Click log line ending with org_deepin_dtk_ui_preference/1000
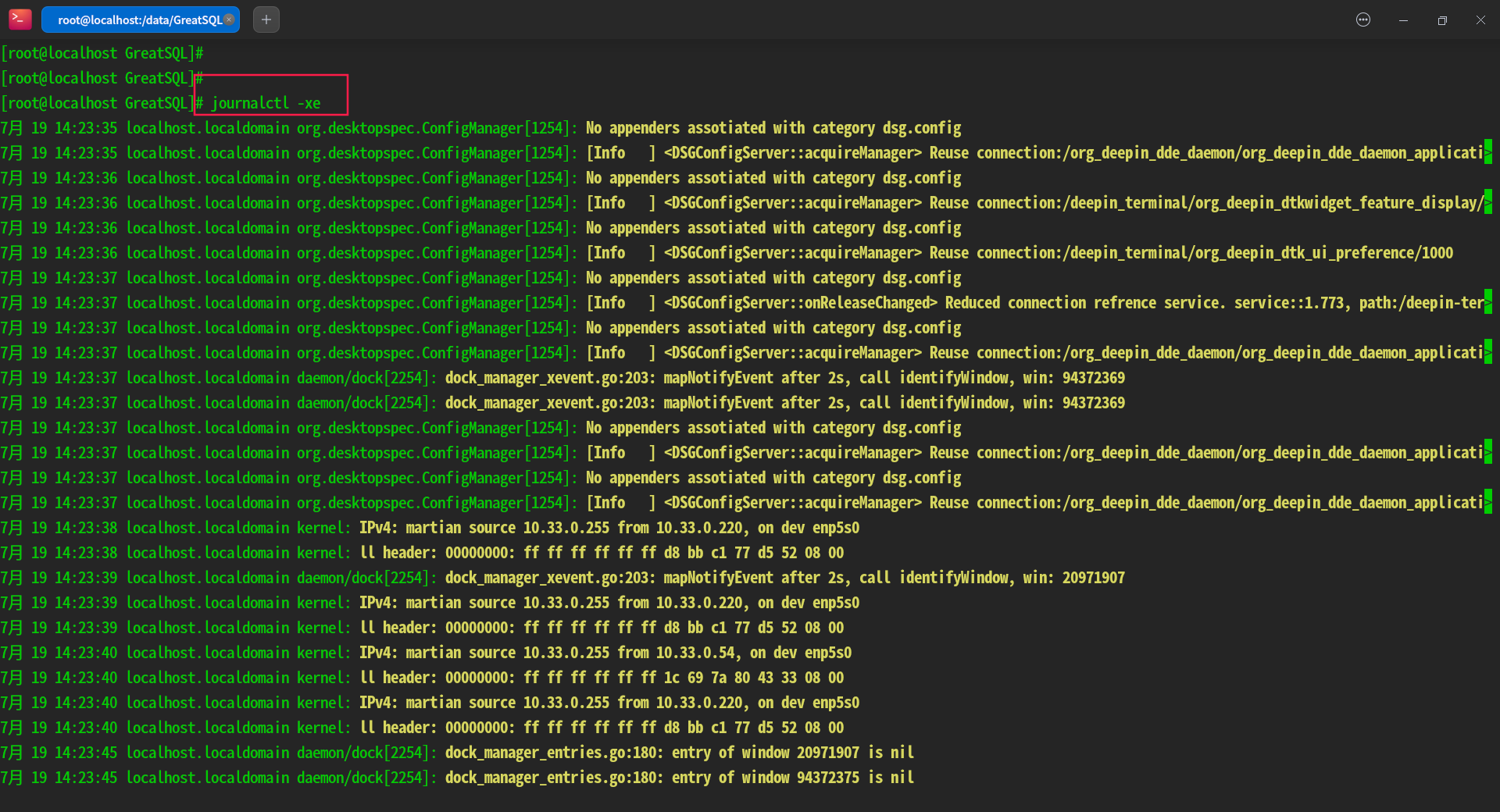Viewport: 1500px width, 812px height. point(727,253)
